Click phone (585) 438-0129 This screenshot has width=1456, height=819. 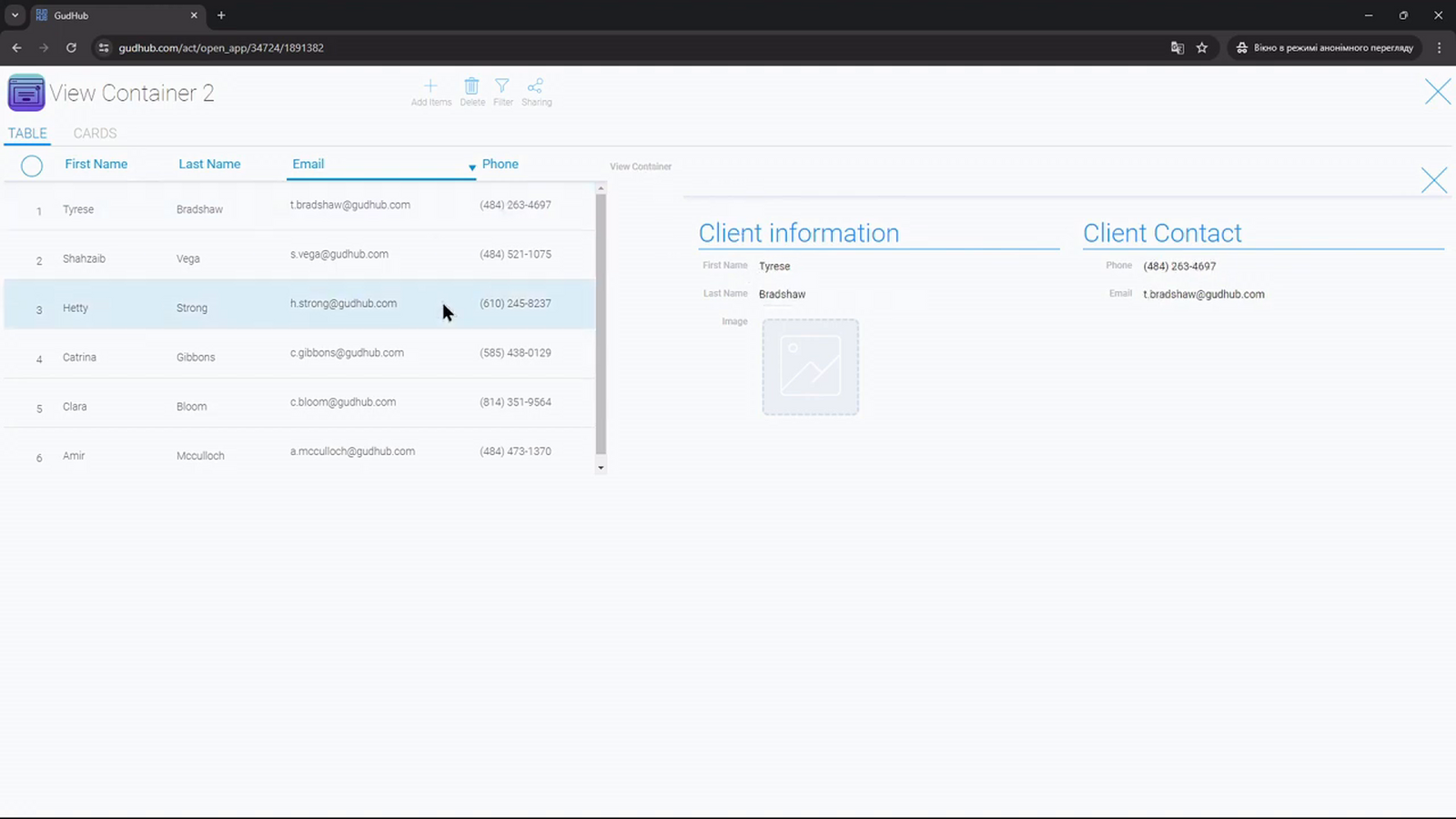tap(515, 352)
